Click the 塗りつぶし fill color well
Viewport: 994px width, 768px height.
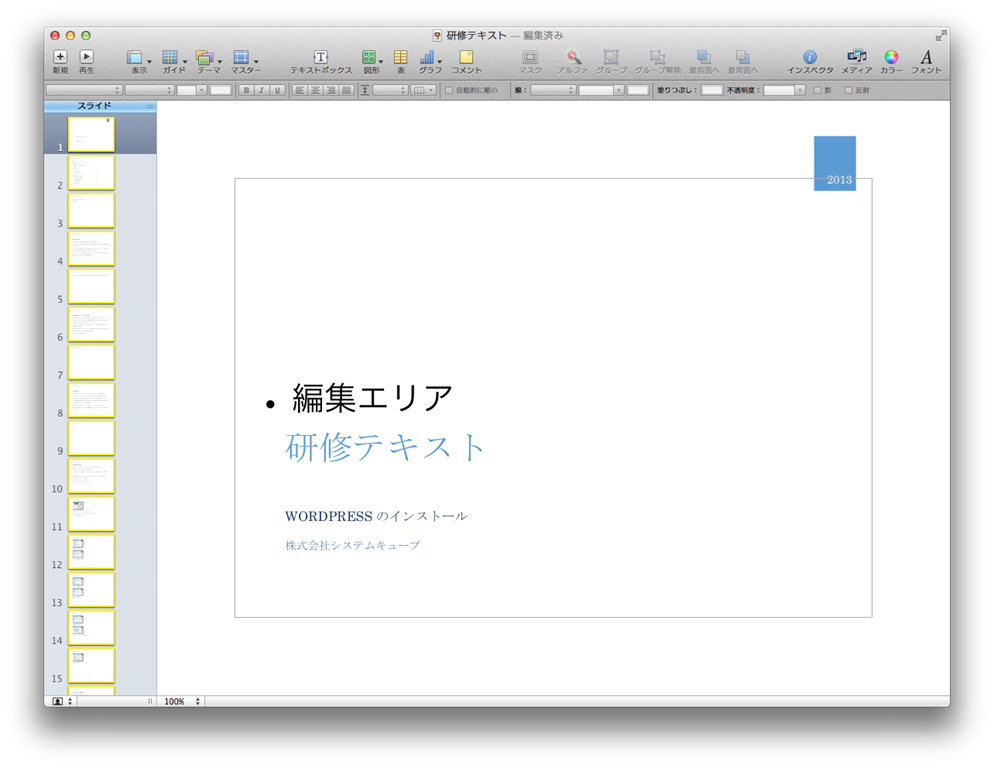[712, 91]
